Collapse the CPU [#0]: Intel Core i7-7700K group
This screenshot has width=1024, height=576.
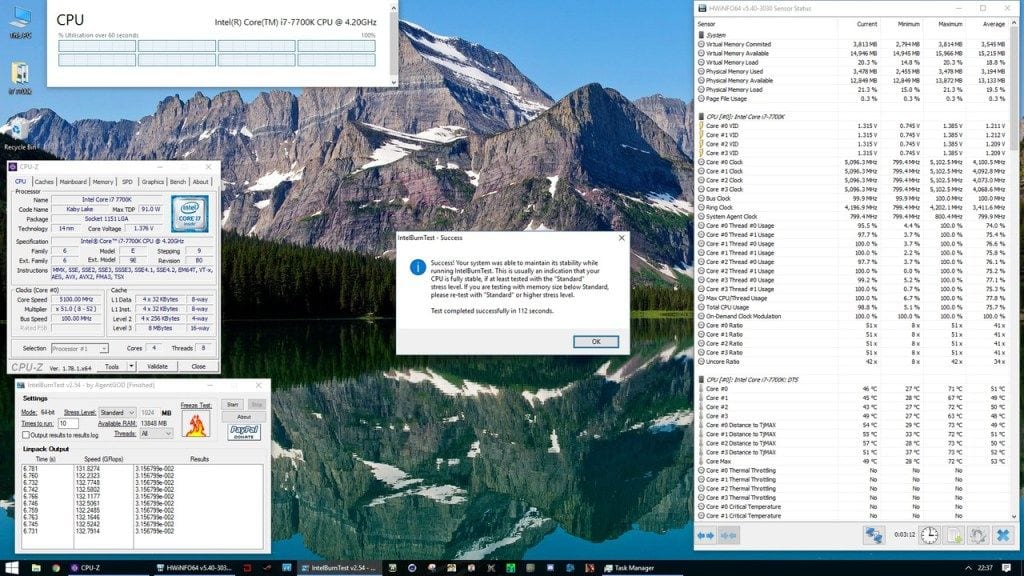[701, 116]
